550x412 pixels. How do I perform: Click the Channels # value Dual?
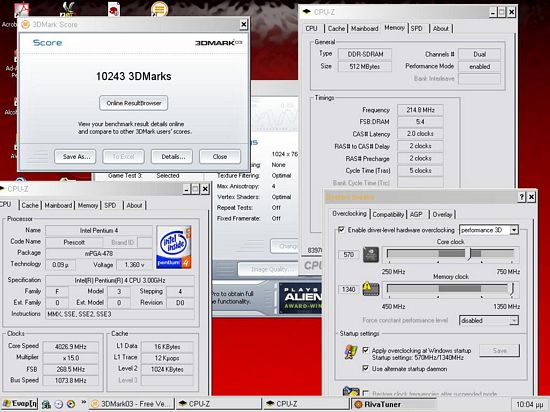[x=479, y=54]
